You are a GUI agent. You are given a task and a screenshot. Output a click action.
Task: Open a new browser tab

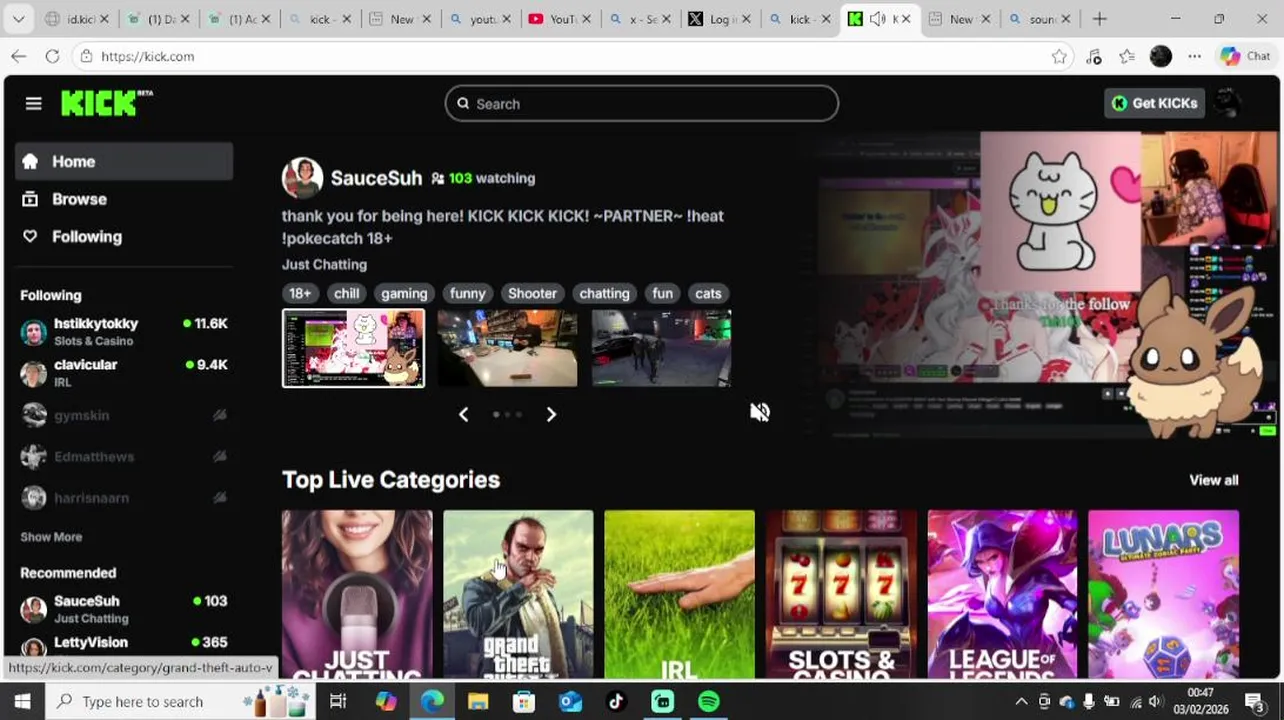(1099, 19)
